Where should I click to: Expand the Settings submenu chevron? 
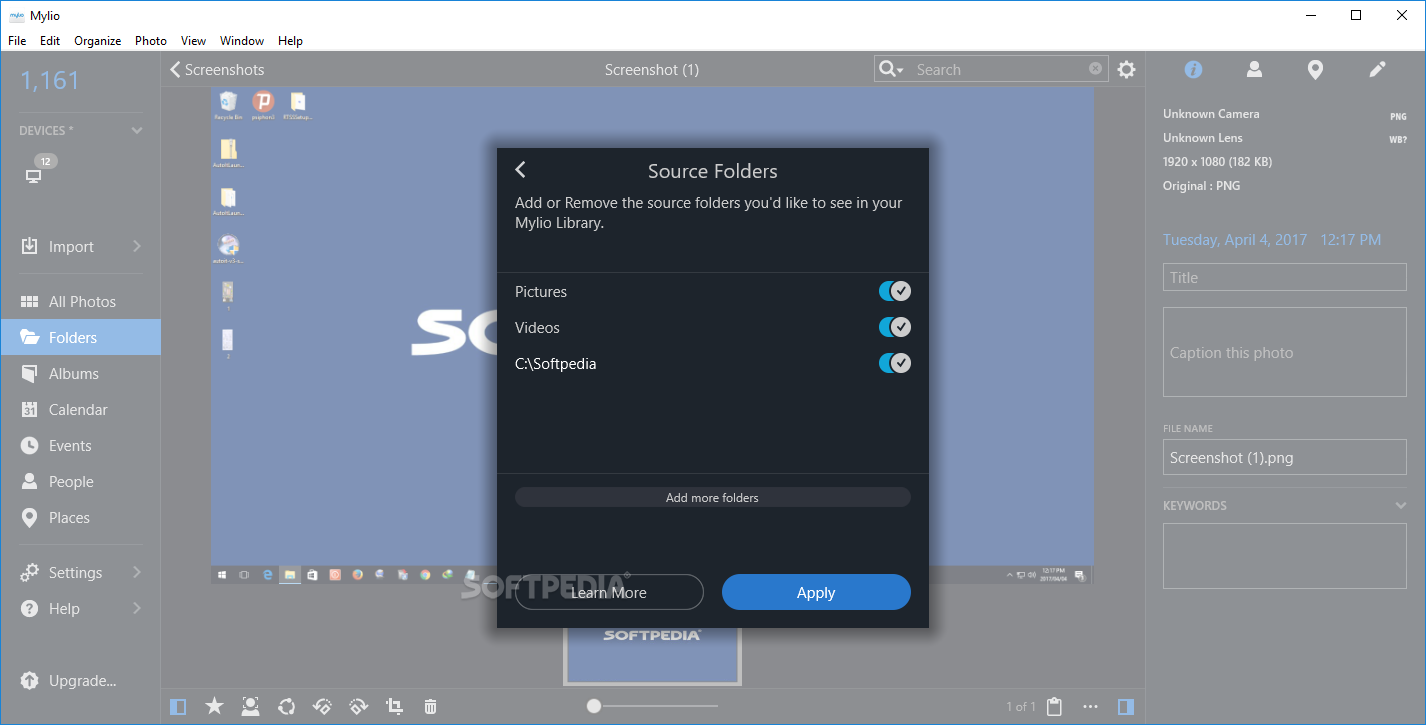137,573
